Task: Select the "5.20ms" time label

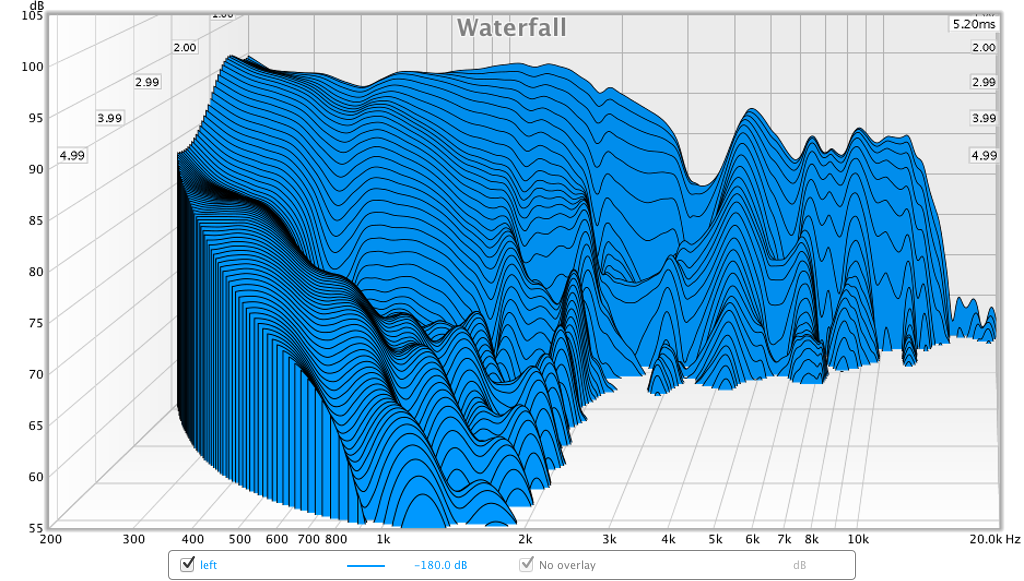Action: (x=974, y=24)
